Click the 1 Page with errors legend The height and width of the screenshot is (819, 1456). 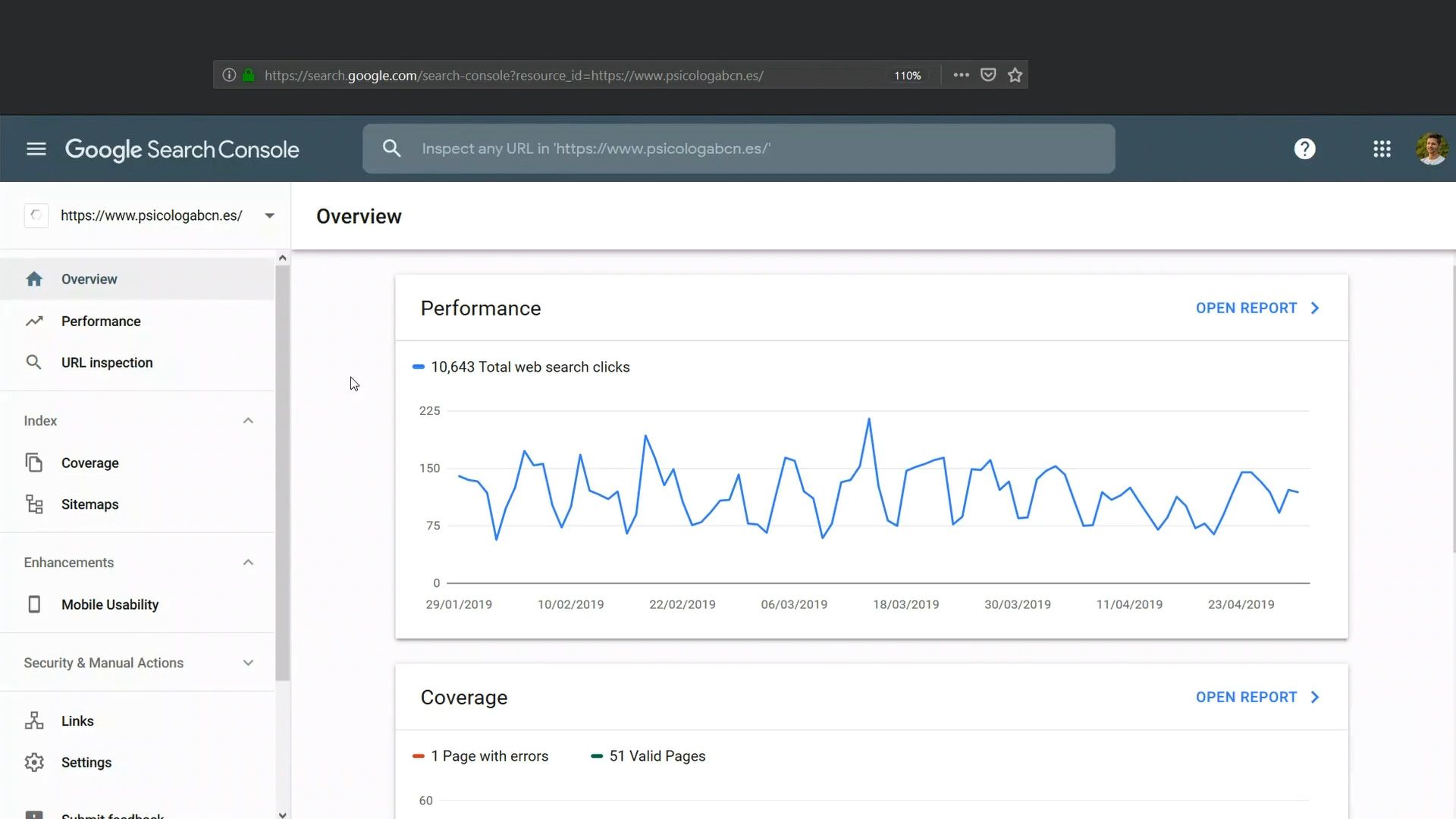tap(481, 756)
